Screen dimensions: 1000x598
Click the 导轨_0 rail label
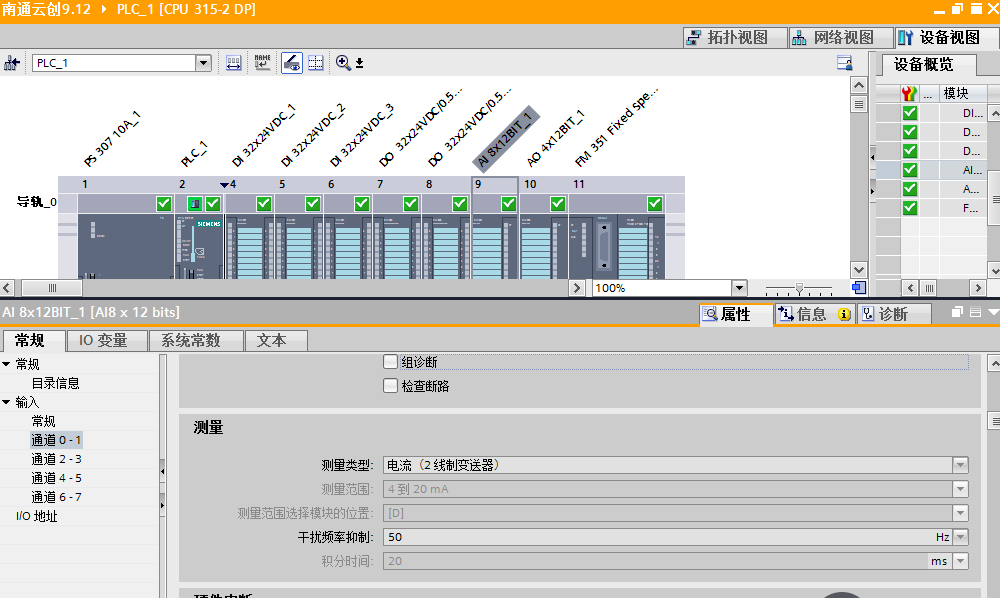pos(36,202)
